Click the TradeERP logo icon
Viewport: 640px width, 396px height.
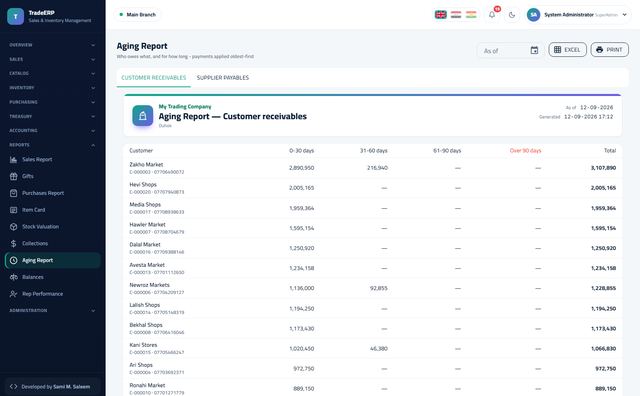[16, 16]
